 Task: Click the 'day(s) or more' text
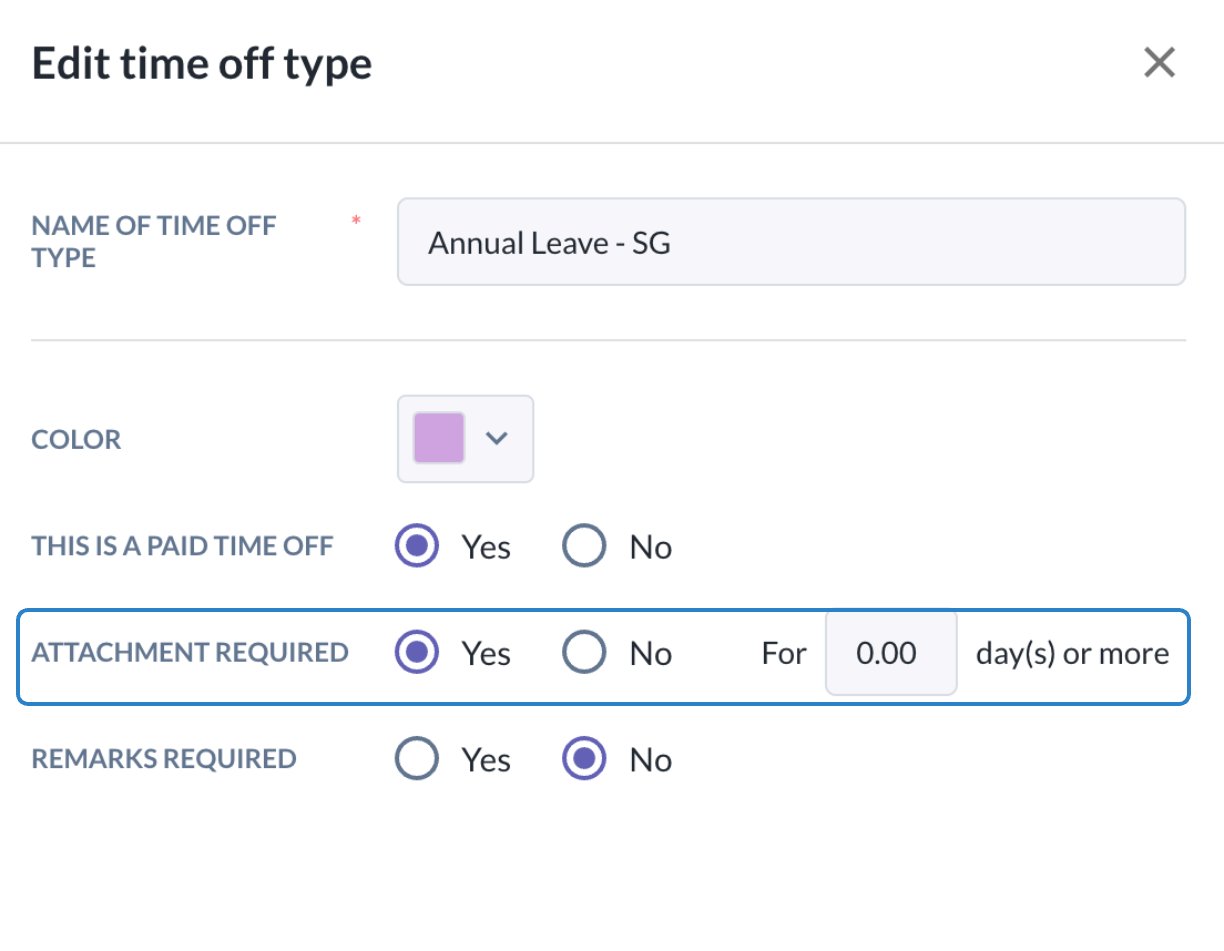pyautogui.click(x=1072, y=653)
